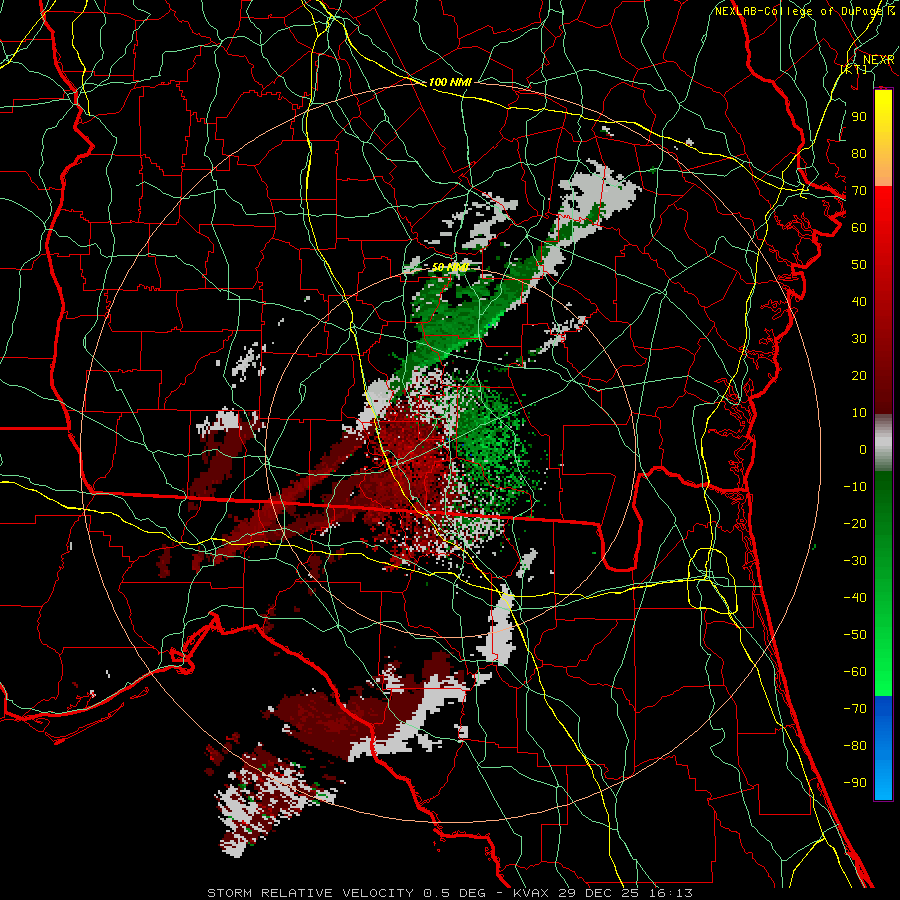Click the 30 value on the velocity scale
Screen dimensions: 900x900
(x=859, y=339)
